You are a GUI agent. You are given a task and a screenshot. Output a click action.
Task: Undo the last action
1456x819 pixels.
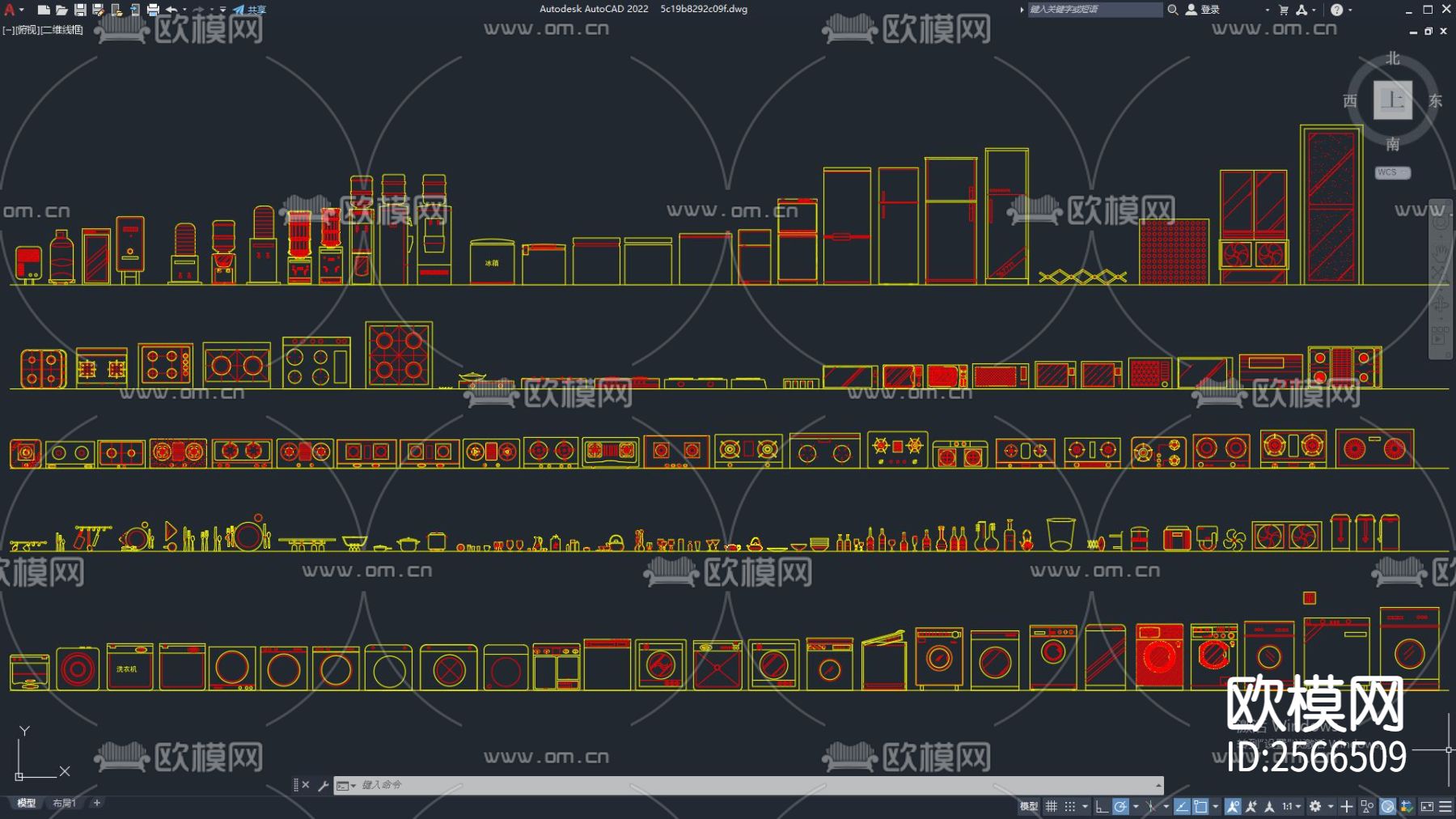coord(171,10)
